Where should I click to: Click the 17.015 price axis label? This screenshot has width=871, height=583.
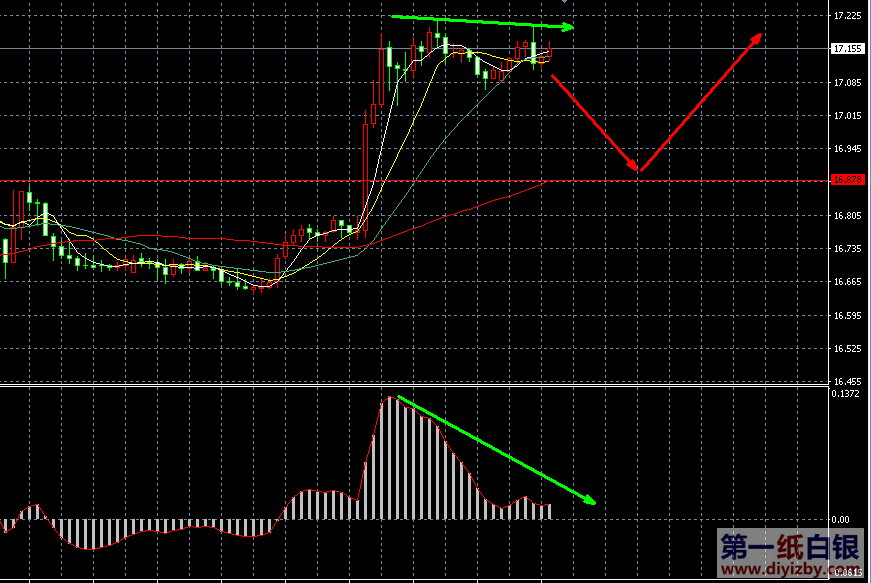[848, 116]
